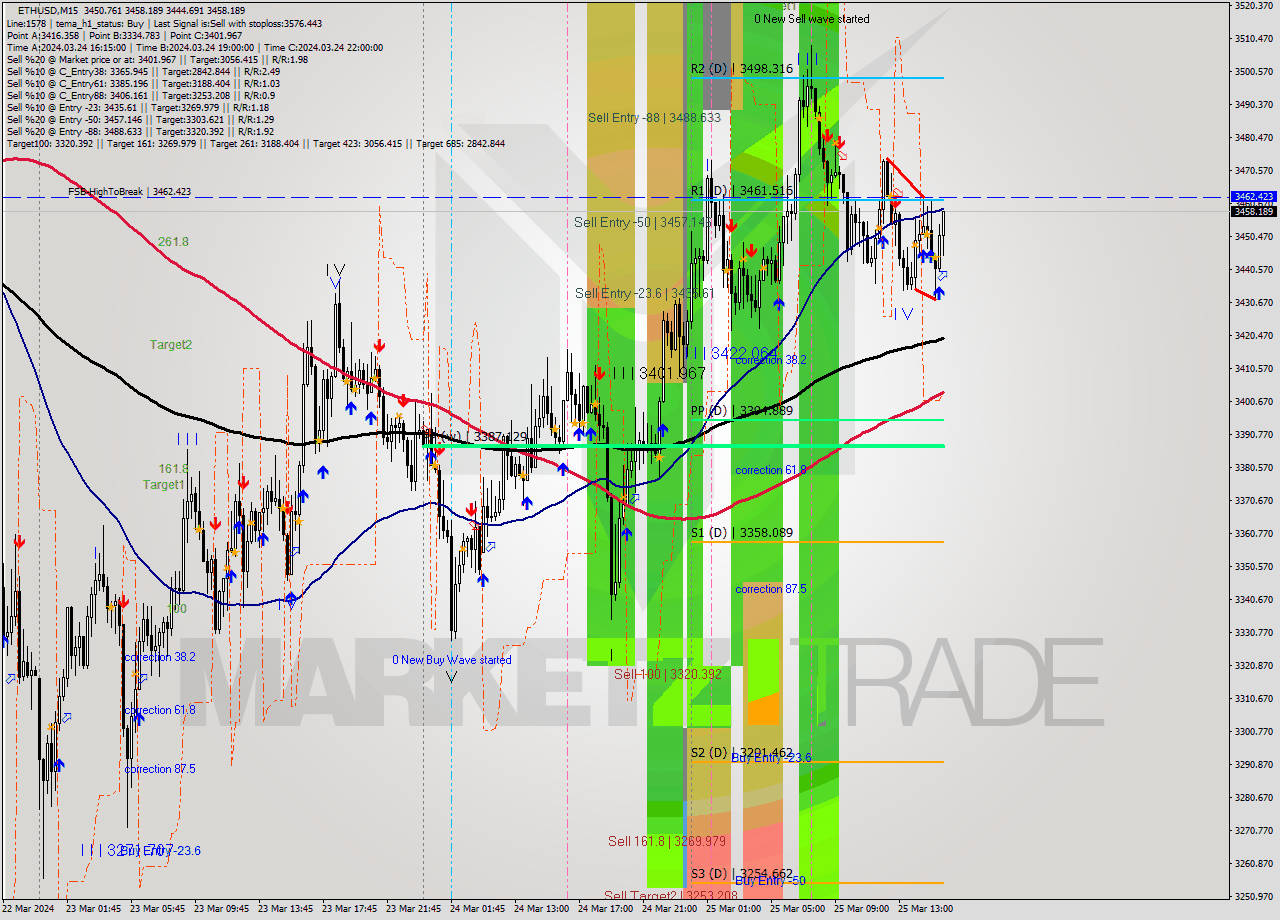Image resolution: width=1280 pixels, height=920 pixels.
Task: Click the Sell %10 @ C_Entry38 line
Action: pos(143,71)
